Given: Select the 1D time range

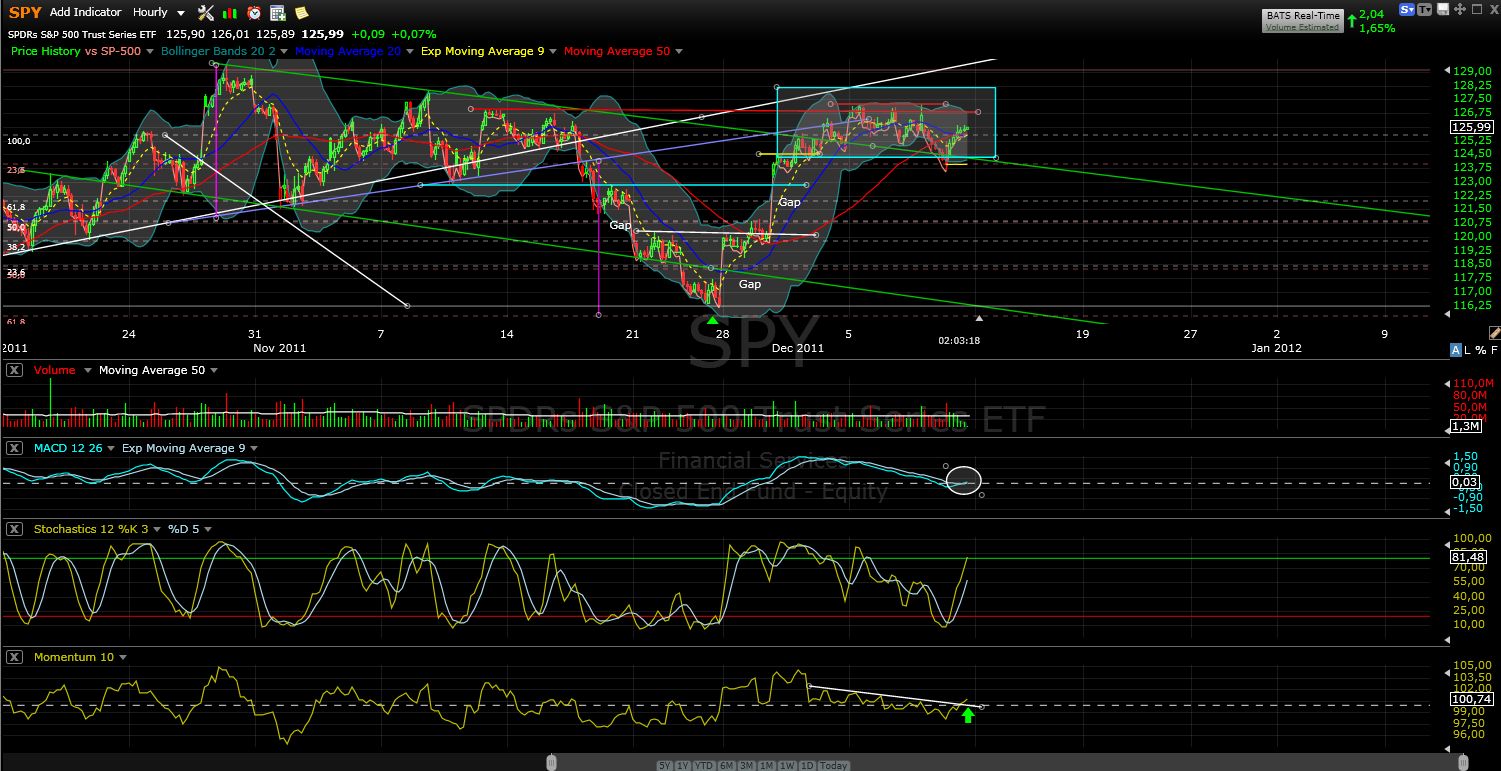Looking at the screenshot, I should coord(806,765).
